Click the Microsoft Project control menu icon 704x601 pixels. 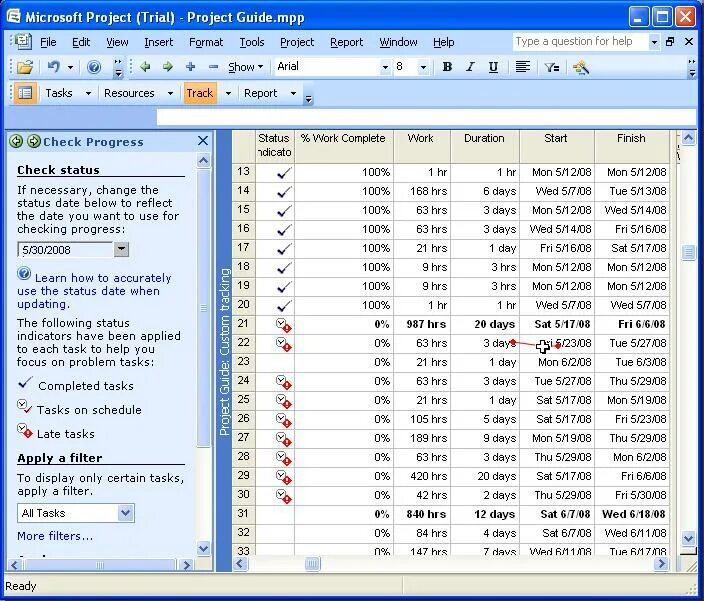pos(13,17)
